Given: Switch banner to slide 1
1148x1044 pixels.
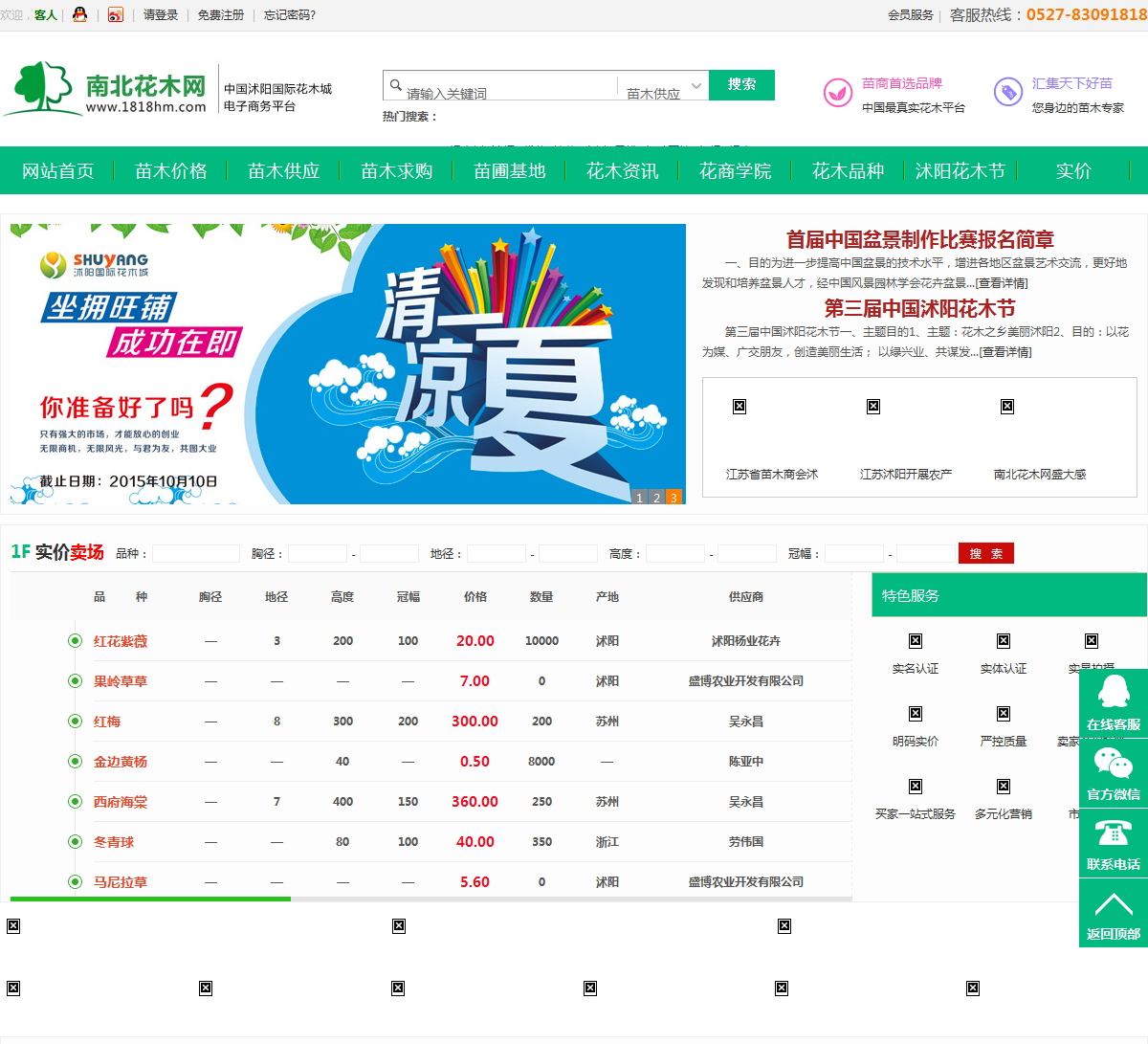Looking at the screenshot, I should click(x=640, y=498).
